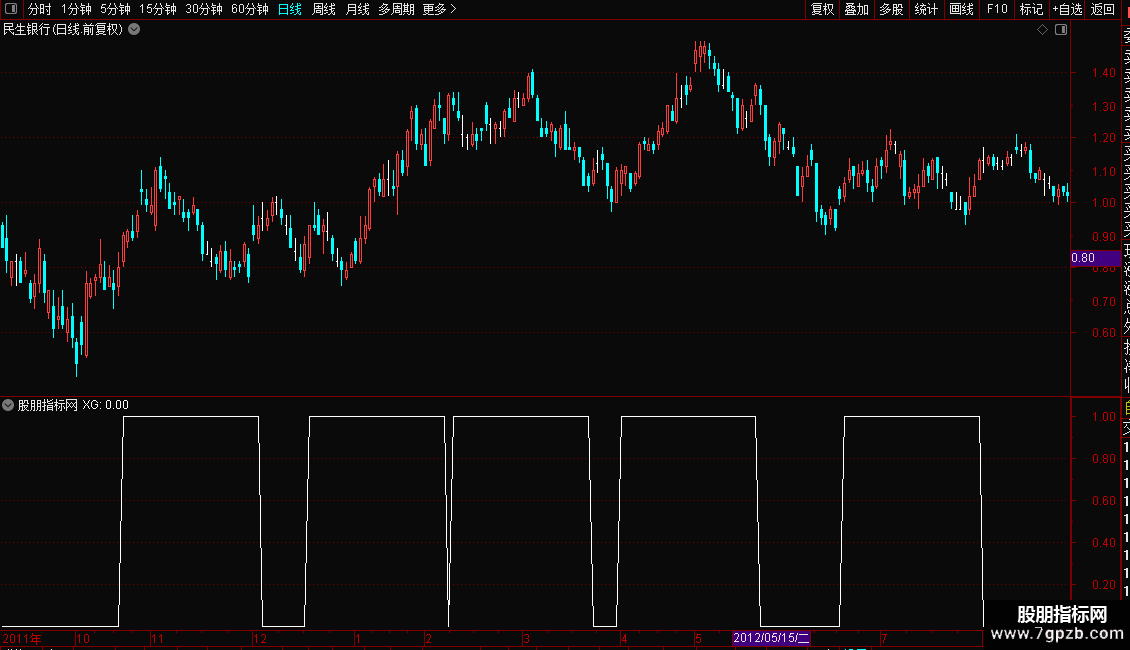Image resolution: width=1130 pixels, height=650 pixels.
Task: Switch to 月线 monthly chart
Action: 357,9
